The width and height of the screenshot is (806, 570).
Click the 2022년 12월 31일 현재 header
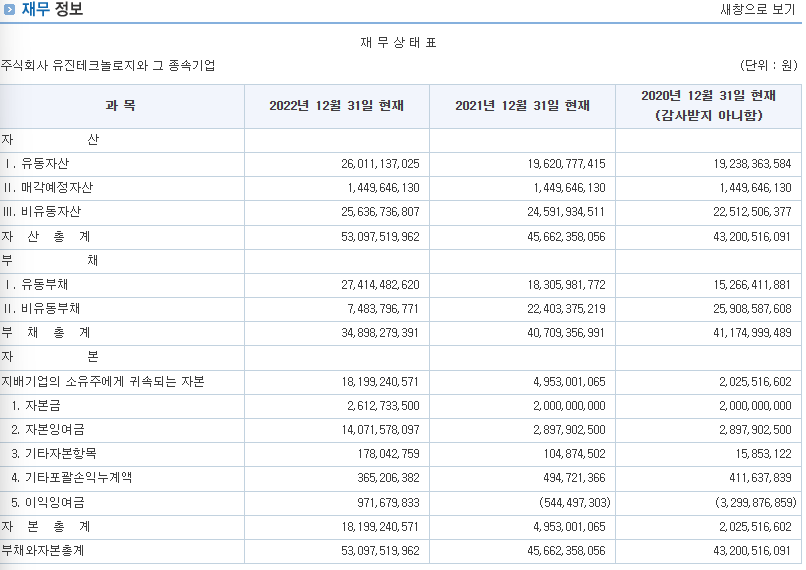click(x=337, y=106)
